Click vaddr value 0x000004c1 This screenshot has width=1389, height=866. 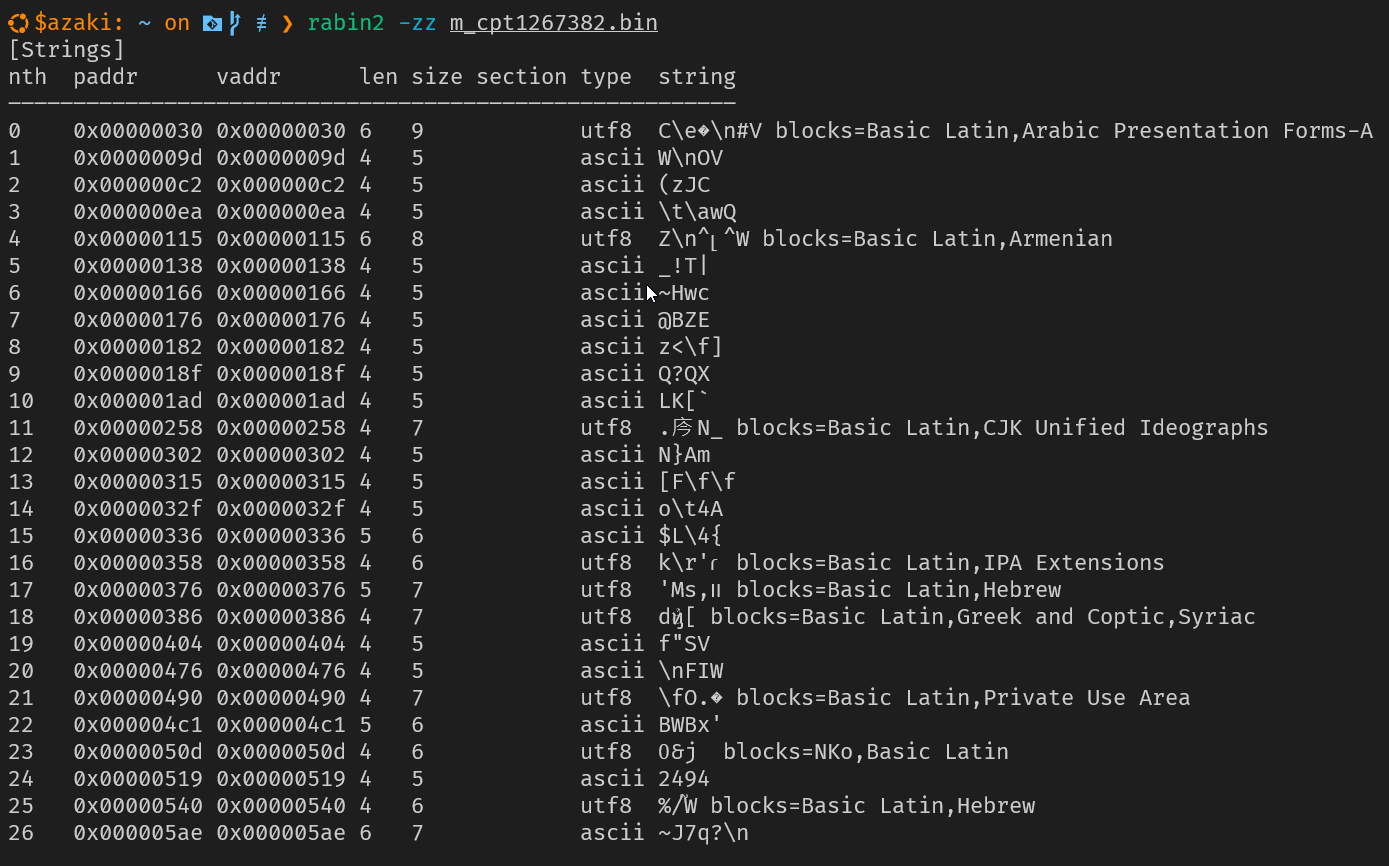coord(281,725)
